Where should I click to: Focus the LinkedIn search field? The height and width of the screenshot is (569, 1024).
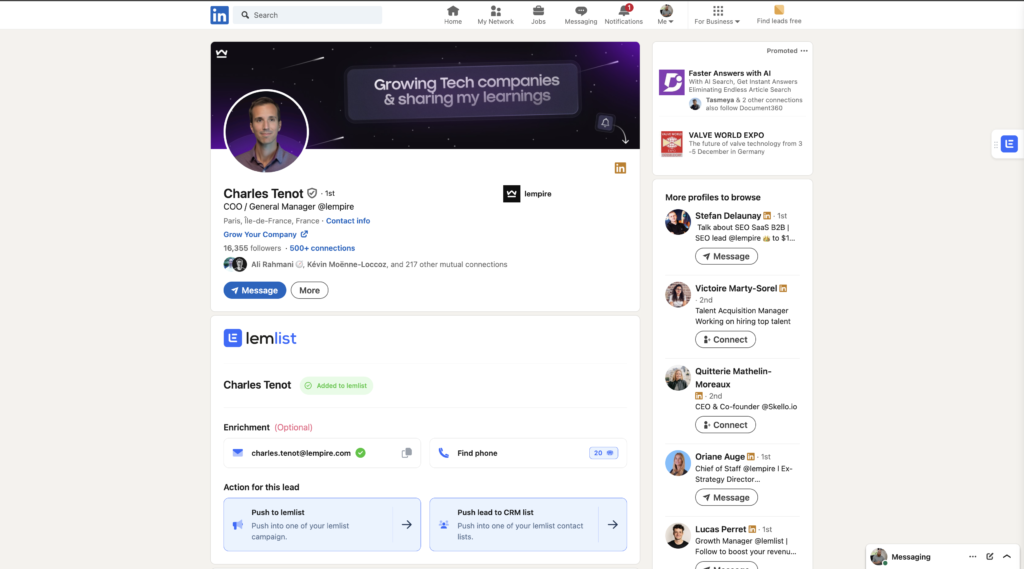[308, 14]
